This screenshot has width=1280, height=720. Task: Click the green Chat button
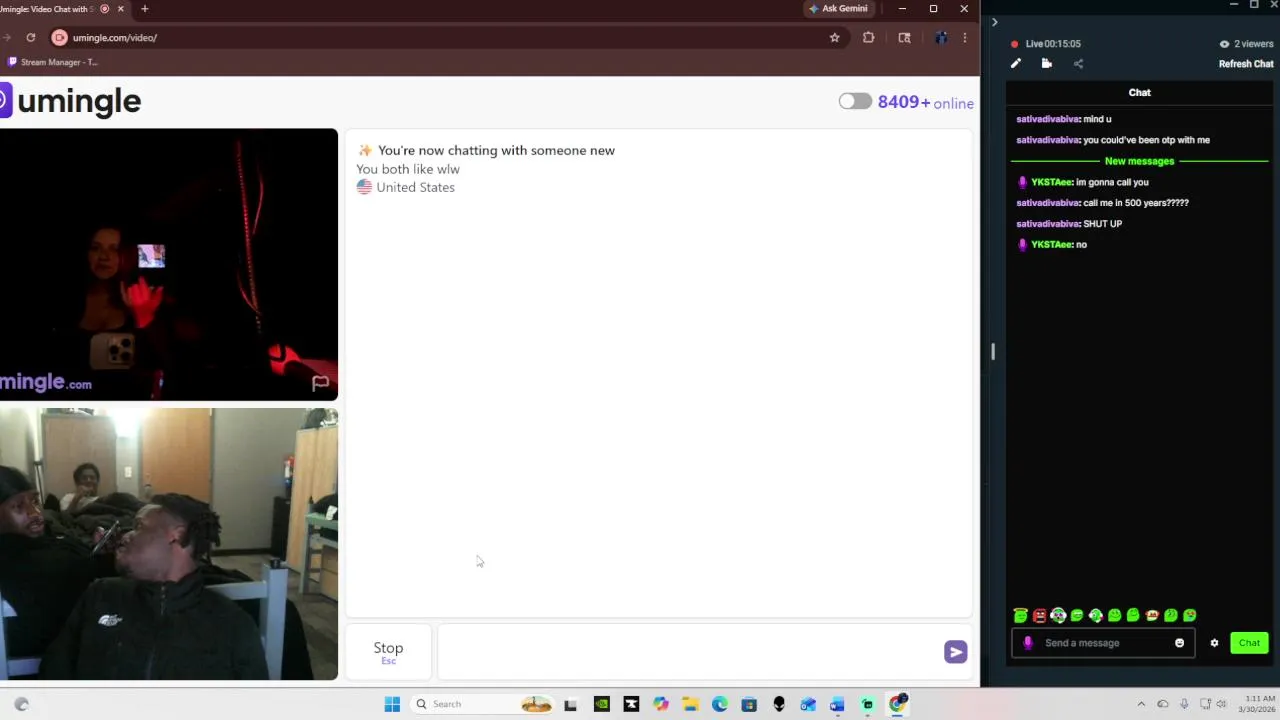click(x=1249, y=643)
